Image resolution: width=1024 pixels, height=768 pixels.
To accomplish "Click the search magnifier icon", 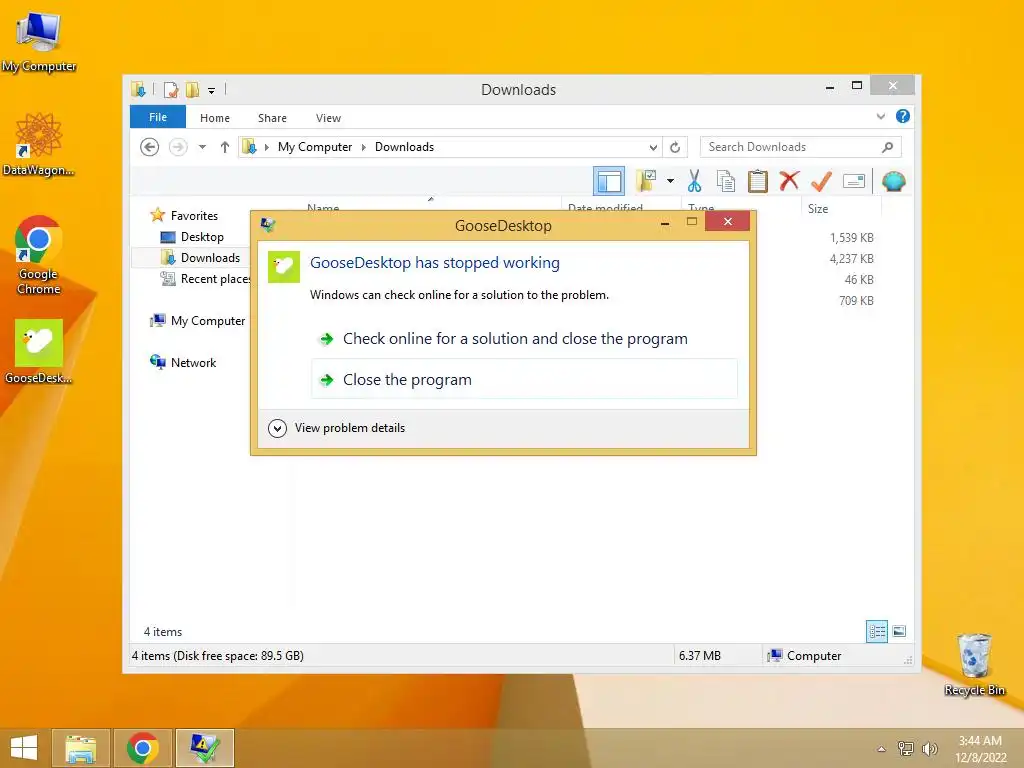I will (887, 147).
